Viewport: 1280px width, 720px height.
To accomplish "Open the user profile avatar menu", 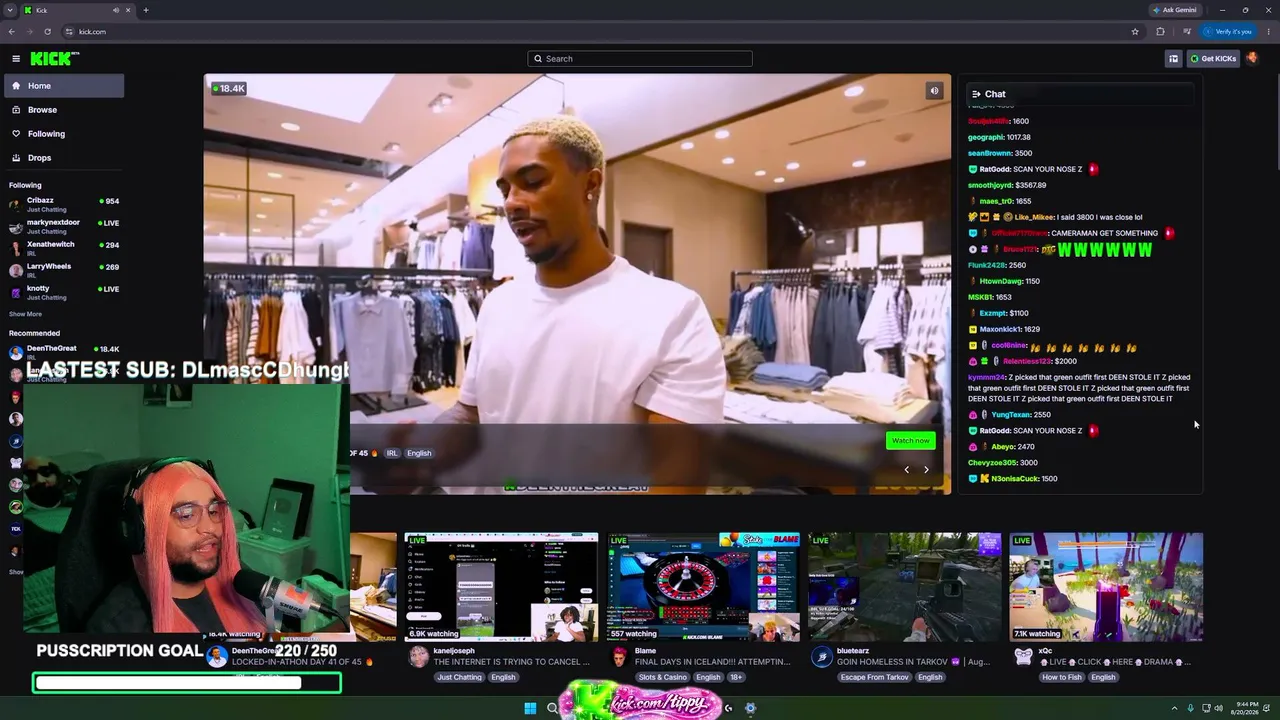I will [1252, 58].
